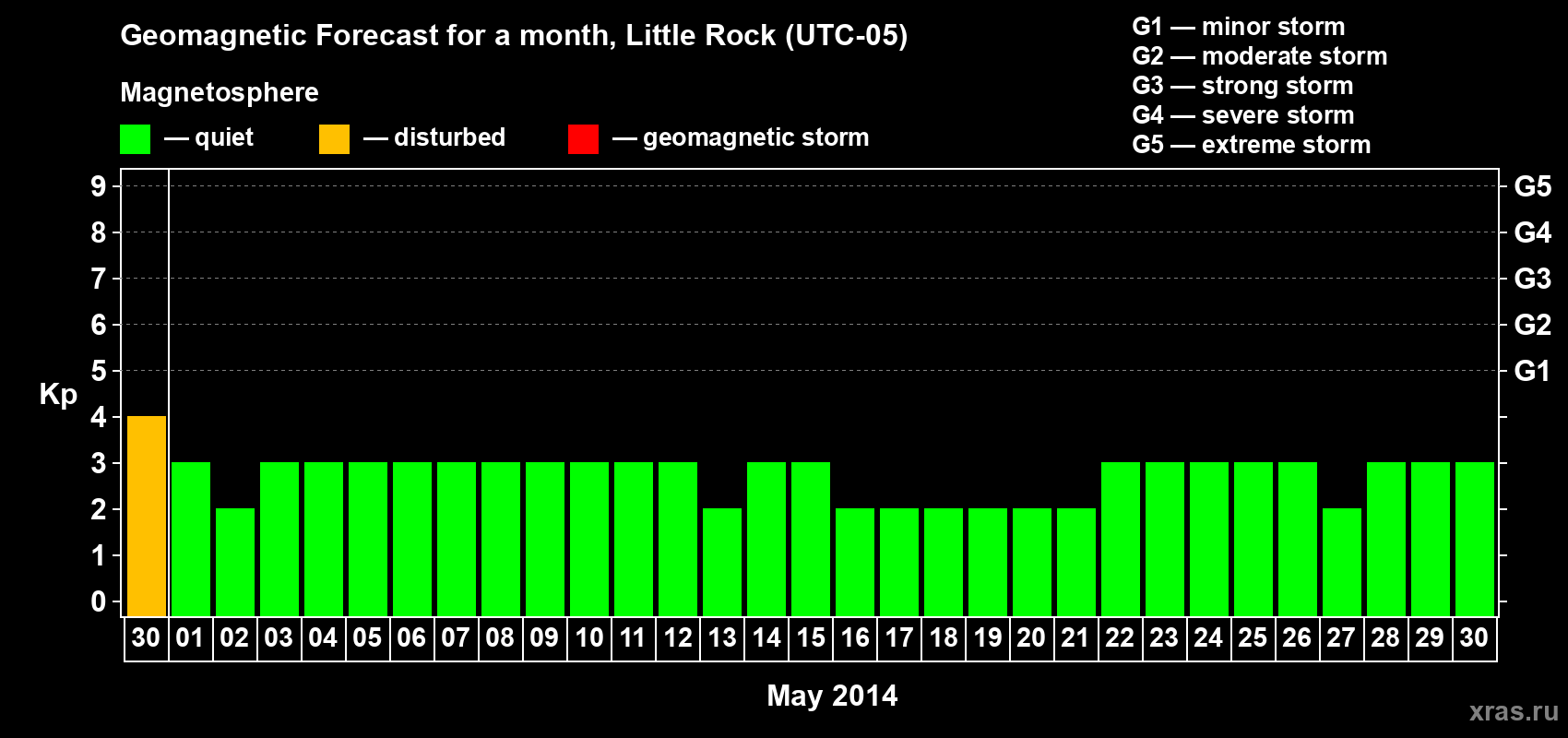Click the date cell '15' on x-axis
1568x738 pixels.
coord(811,638)
